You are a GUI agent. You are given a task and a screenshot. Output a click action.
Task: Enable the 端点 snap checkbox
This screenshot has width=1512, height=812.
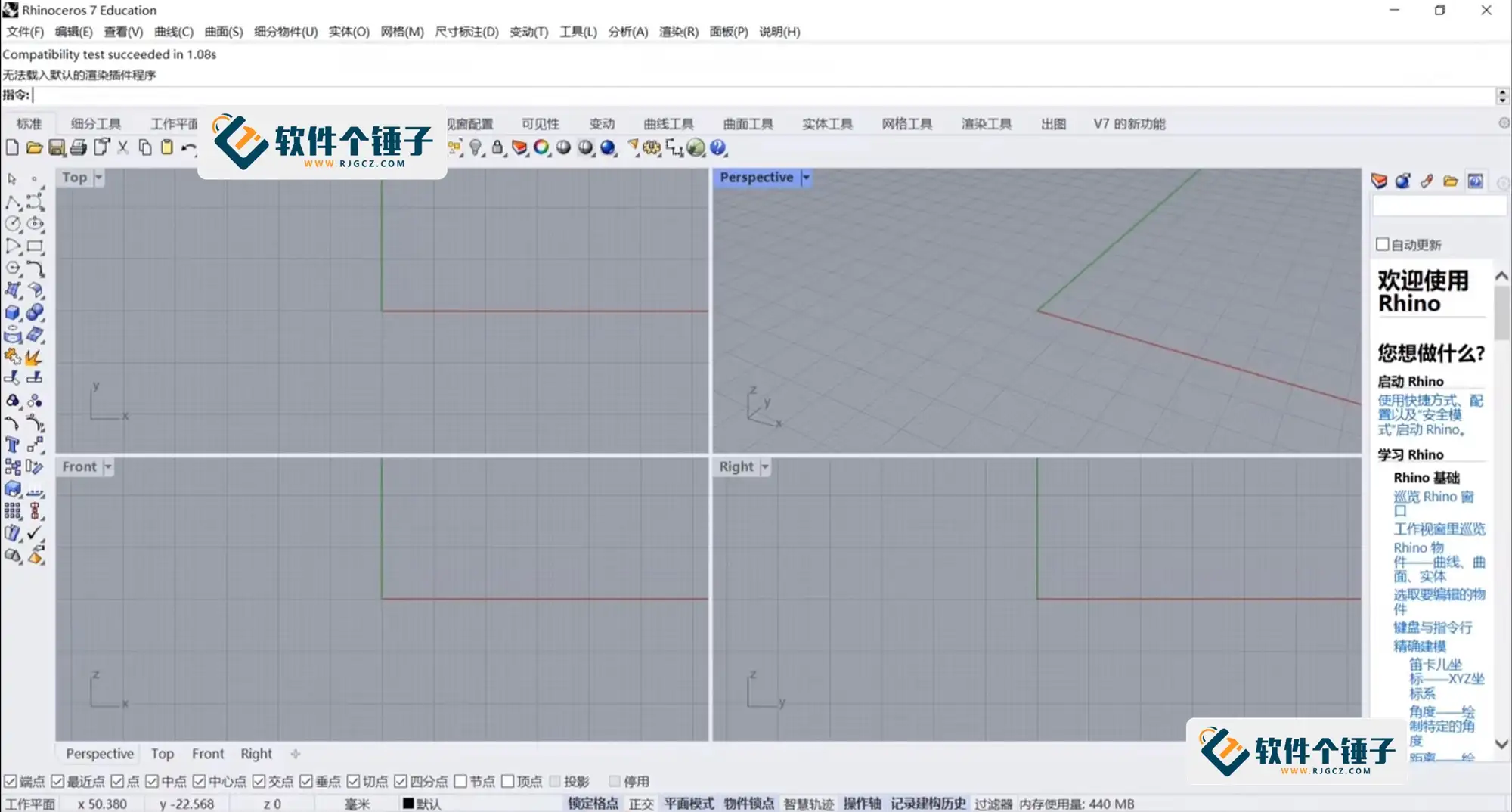(10, 781)
